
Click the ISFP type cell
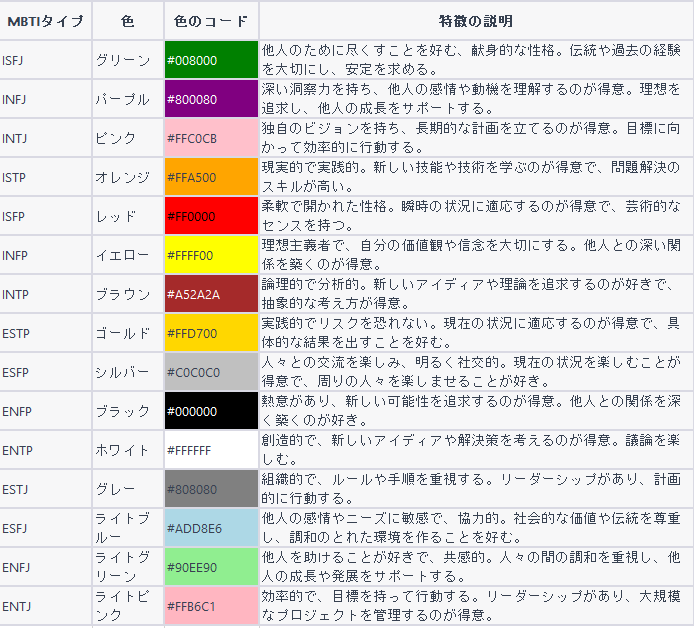coord(46,216)
